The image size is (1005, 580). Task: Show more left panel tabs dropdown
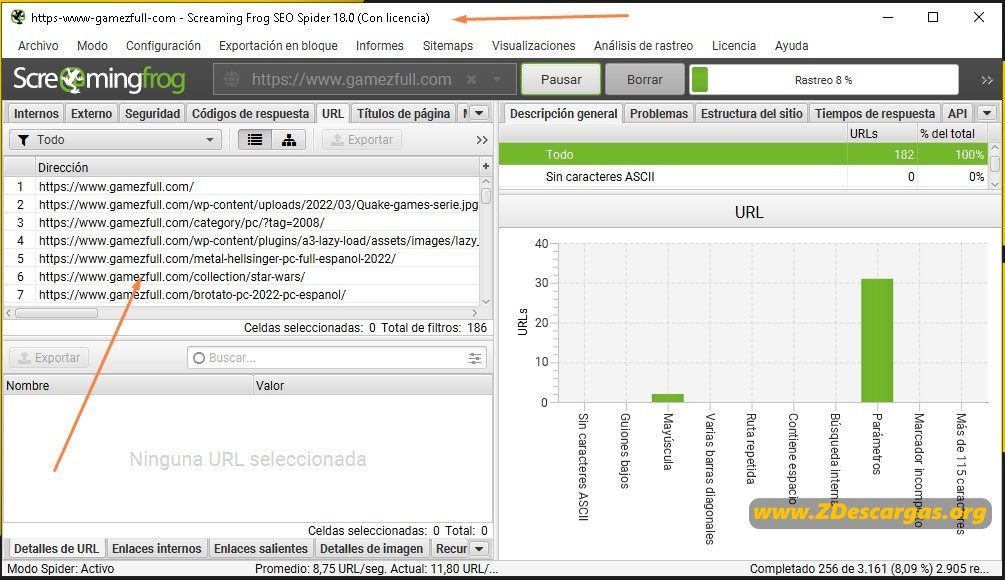(x=479, y=113)
